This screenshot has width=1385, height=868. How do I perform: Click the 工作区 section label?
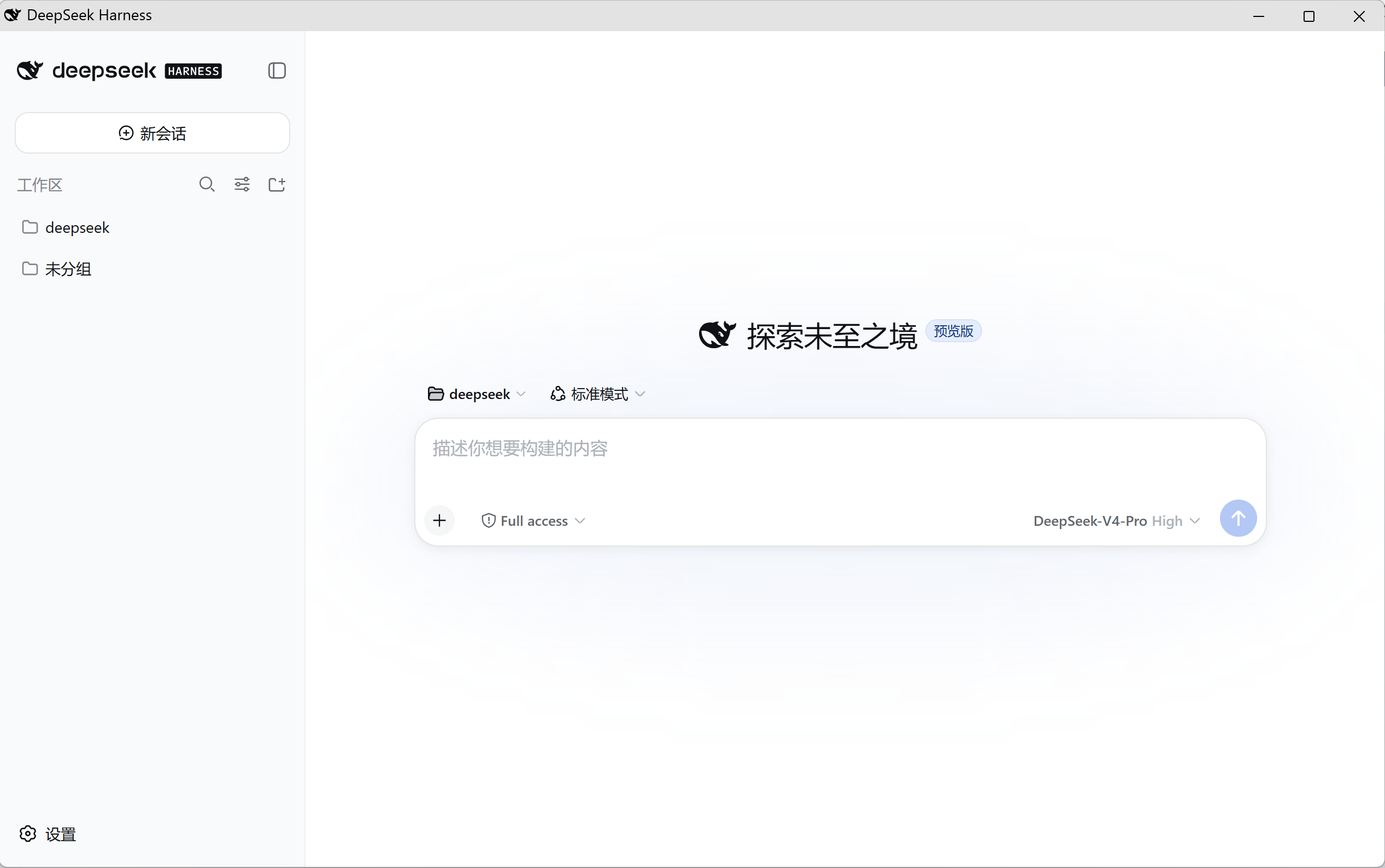pos(39,185)
